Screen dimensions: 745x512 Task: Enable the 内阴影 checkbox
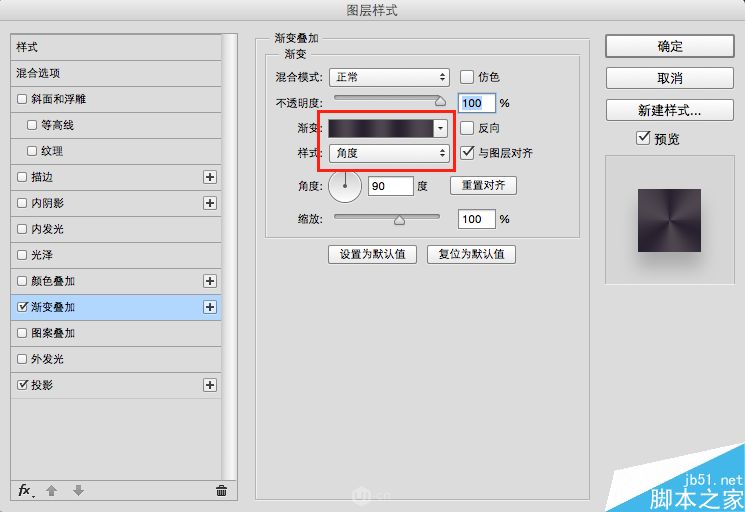click(x=22, y=203)
